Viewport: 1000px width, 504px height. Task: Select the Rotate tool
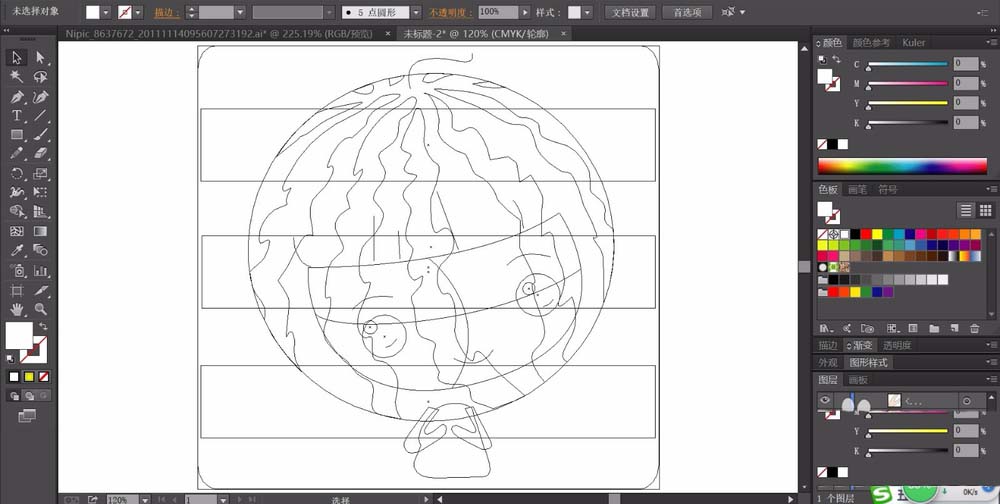tap(17, 174)
